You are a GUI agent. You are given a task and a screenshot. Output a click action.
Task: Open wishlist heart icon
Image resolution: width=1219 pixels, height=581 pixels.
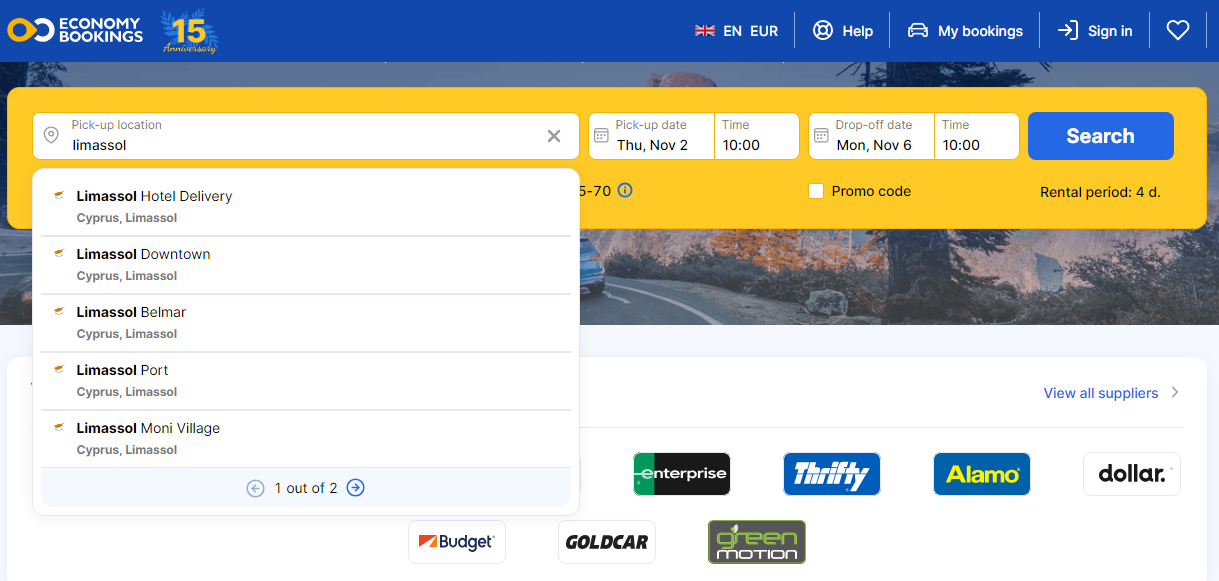tap(1178, 31)
